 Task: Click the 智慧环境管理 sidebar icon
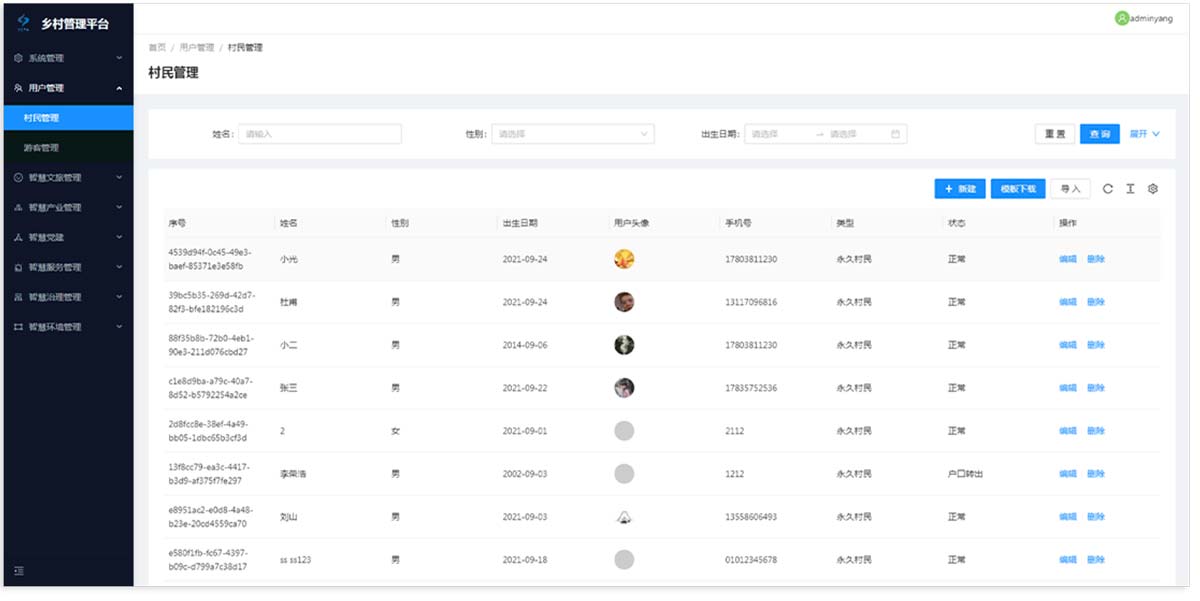coord(19,327)
